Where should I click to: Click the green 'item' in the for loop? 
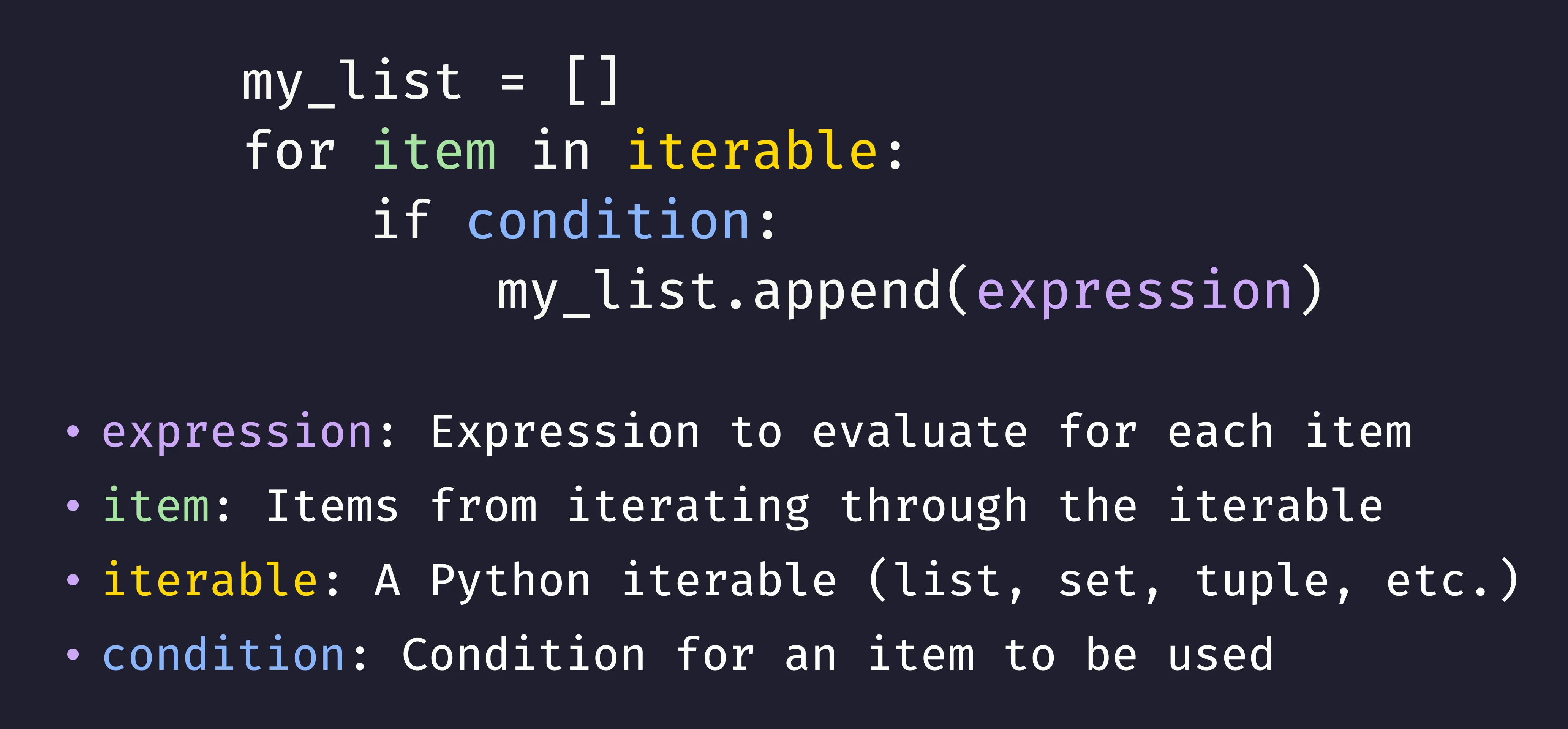click(x=435, y=150)
